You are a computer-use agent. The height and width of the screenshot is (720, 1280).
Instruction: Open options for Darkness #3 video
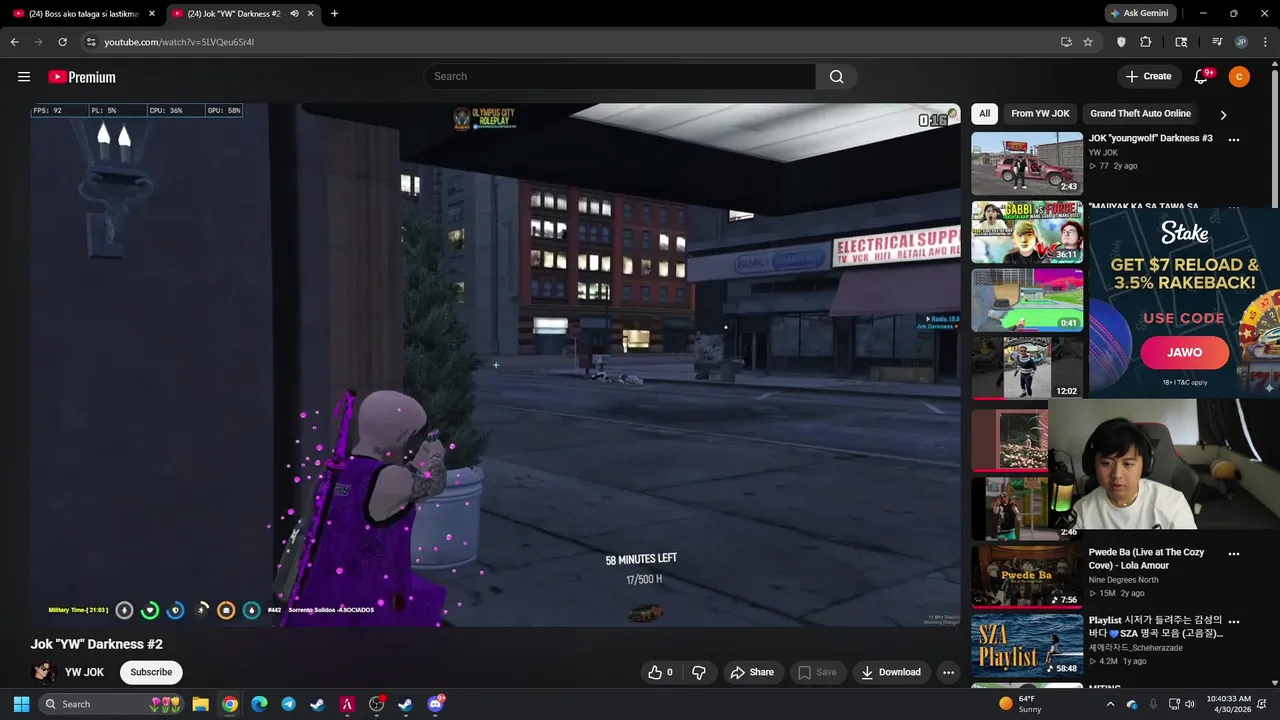[x=1234, y=140]
